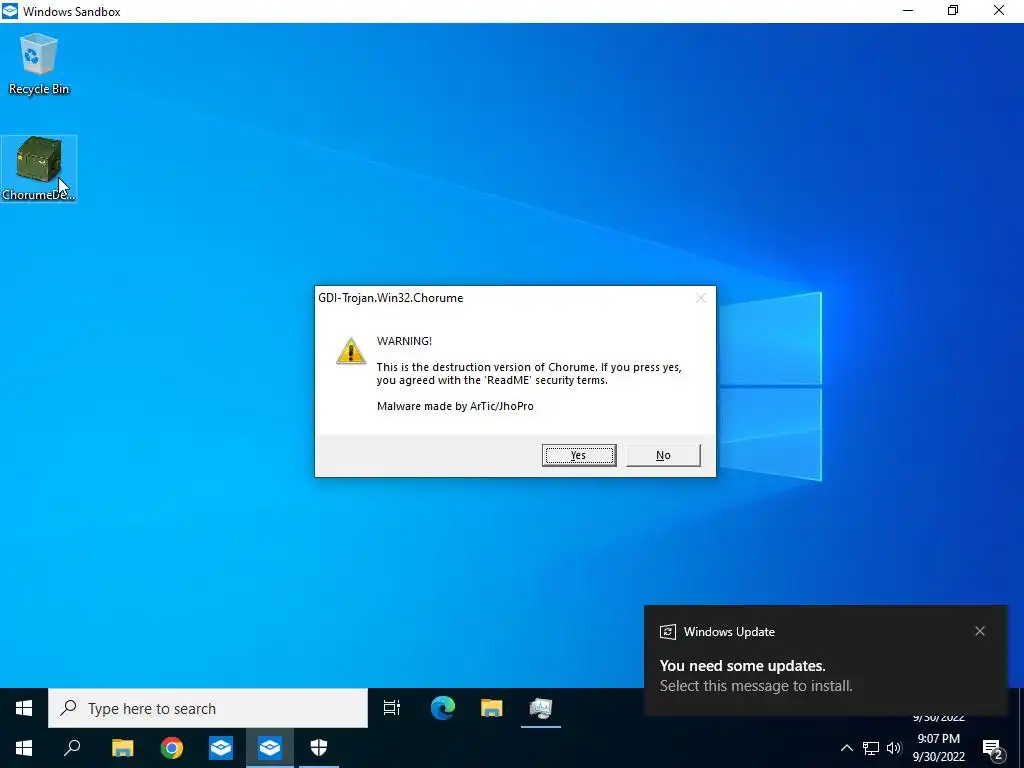Image resolution: width=1024 pixels, height=768 pixels.
Task: Open File Explorer in the sandbox taskbar
Action: pyautogui.click(x=491, y=708)
